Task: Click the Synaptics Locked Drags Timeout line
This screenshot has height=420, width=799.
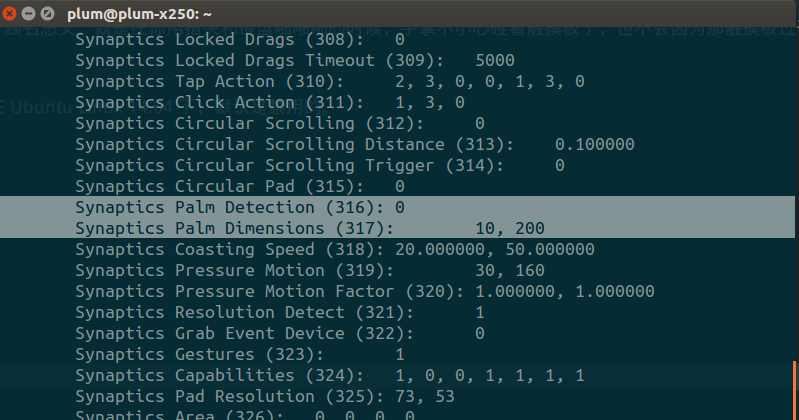Action: pos(295,60)
